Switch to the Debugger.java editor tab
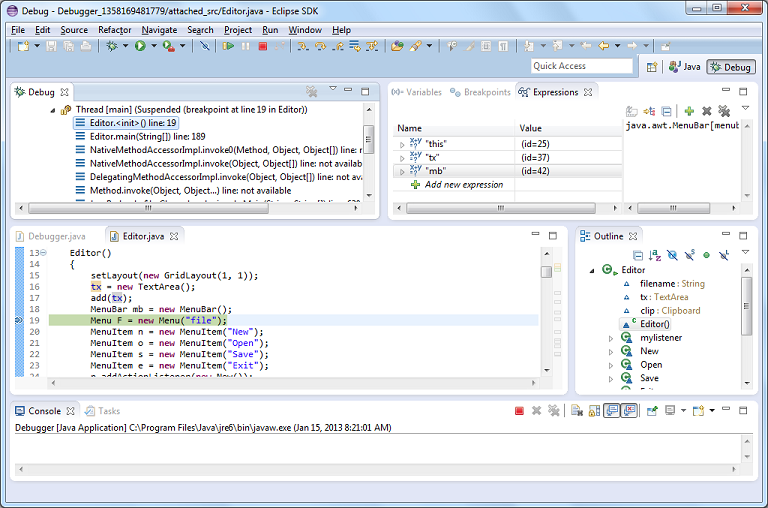 click(x=51, y=237)
